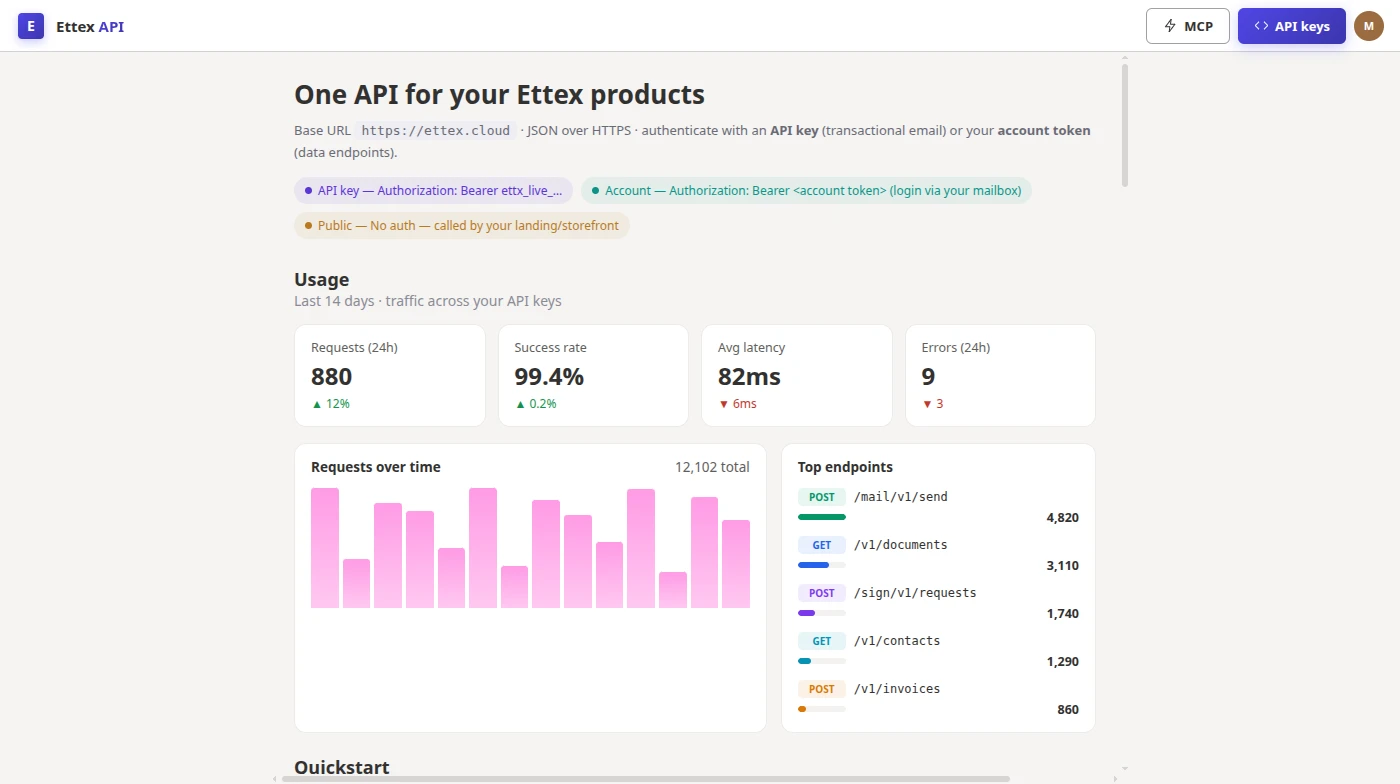
Task: Click the Ettex API title
Action: (x=90, y=27)
